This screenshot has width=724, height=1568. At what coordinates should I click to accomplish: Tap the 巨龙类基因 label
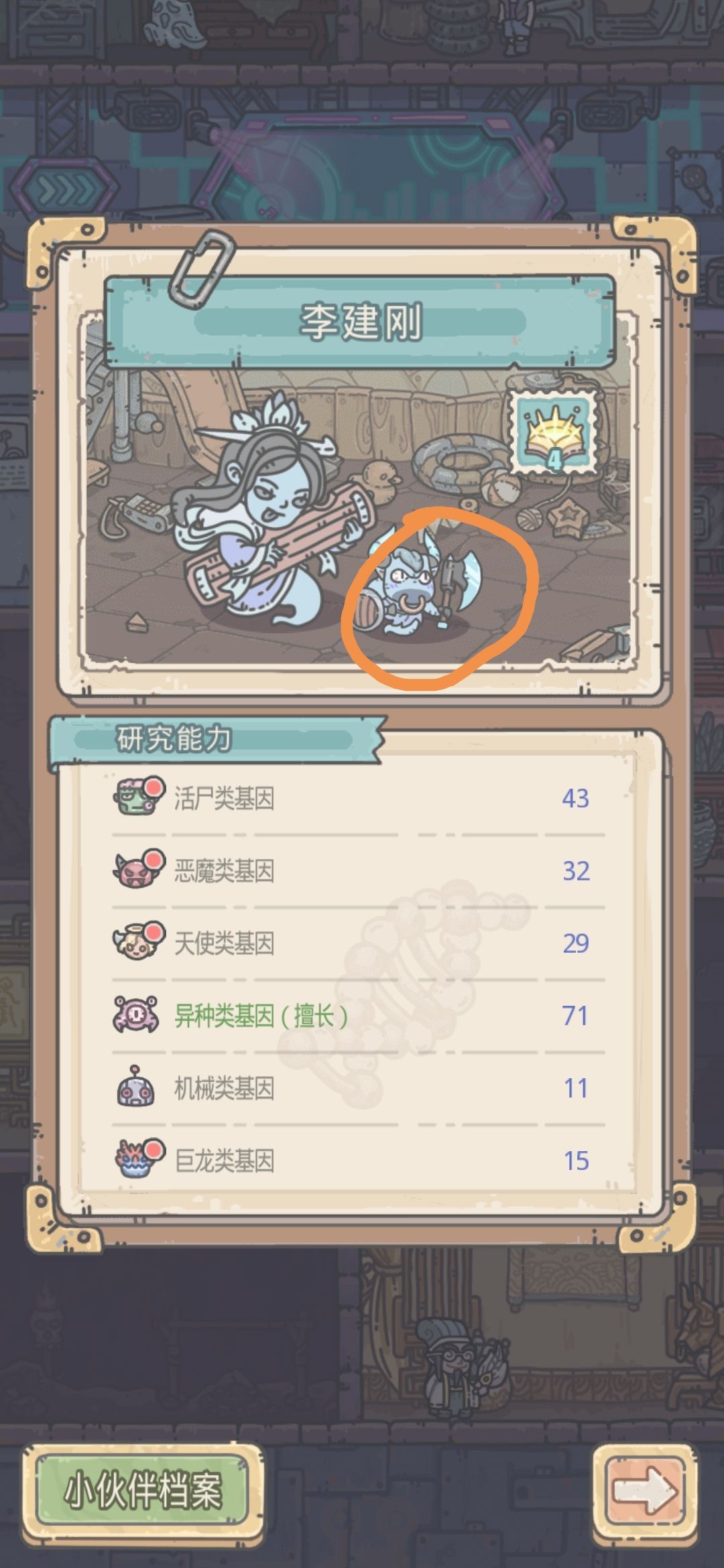pyautogui.click(x=224, y=1160)
